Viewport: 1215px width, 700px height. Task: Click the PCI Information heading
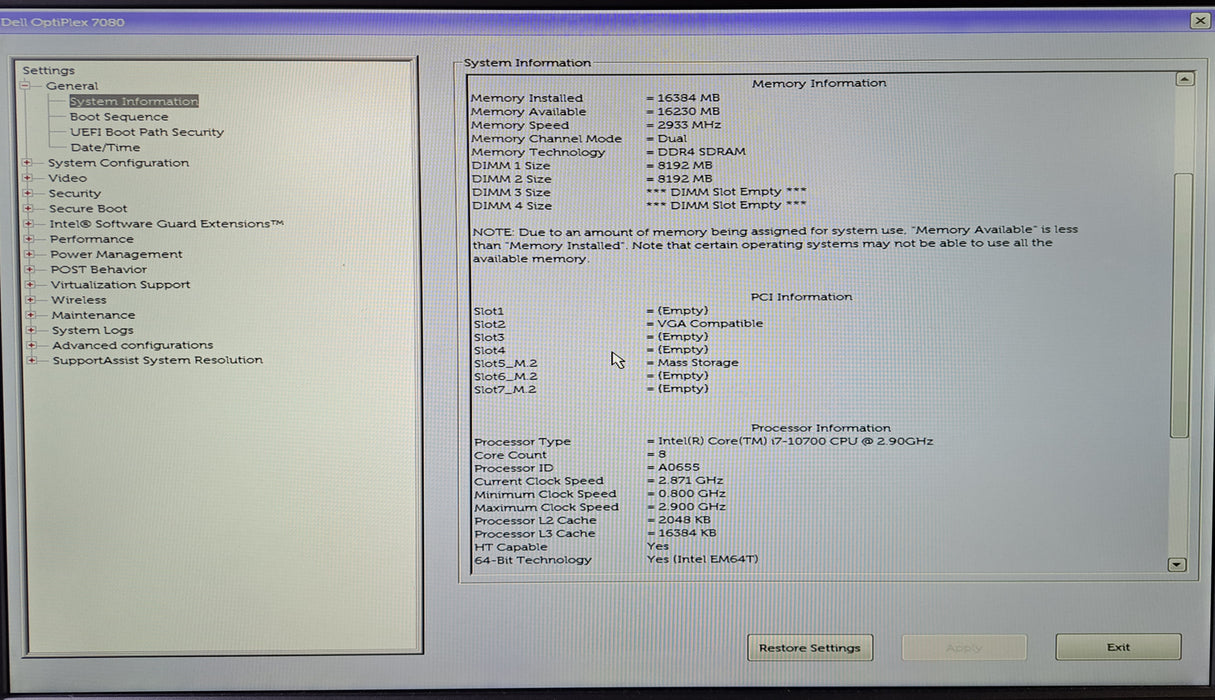tap(801, 297)
